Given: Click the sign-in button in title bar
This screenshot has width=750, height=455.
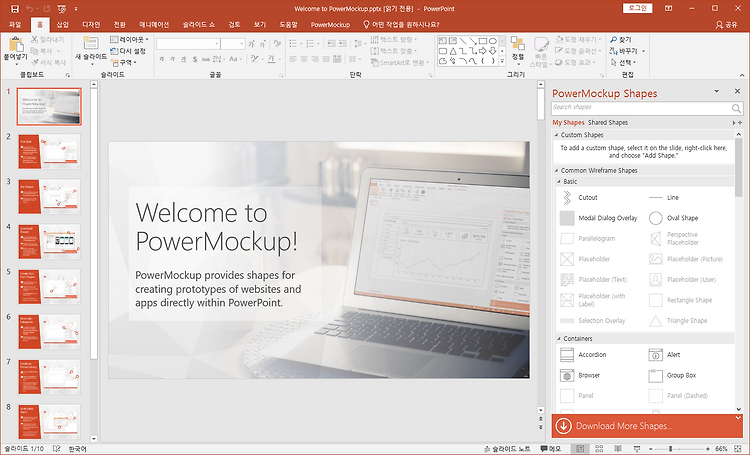Looking at the screenshot, I should tap(638, 9).
